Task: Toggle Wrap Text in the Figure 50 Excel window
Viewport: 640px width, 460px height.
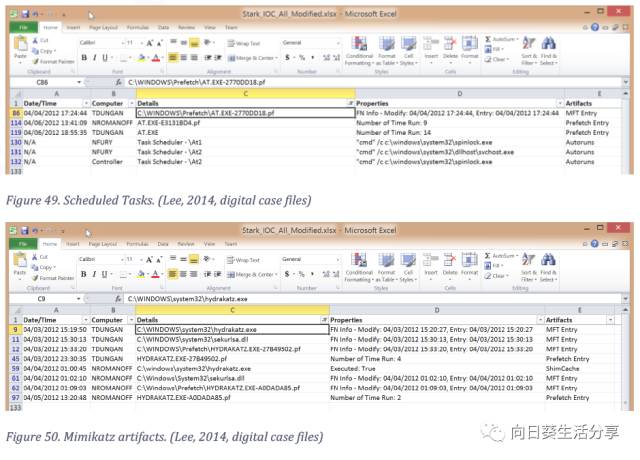Action: coord(243,260)
